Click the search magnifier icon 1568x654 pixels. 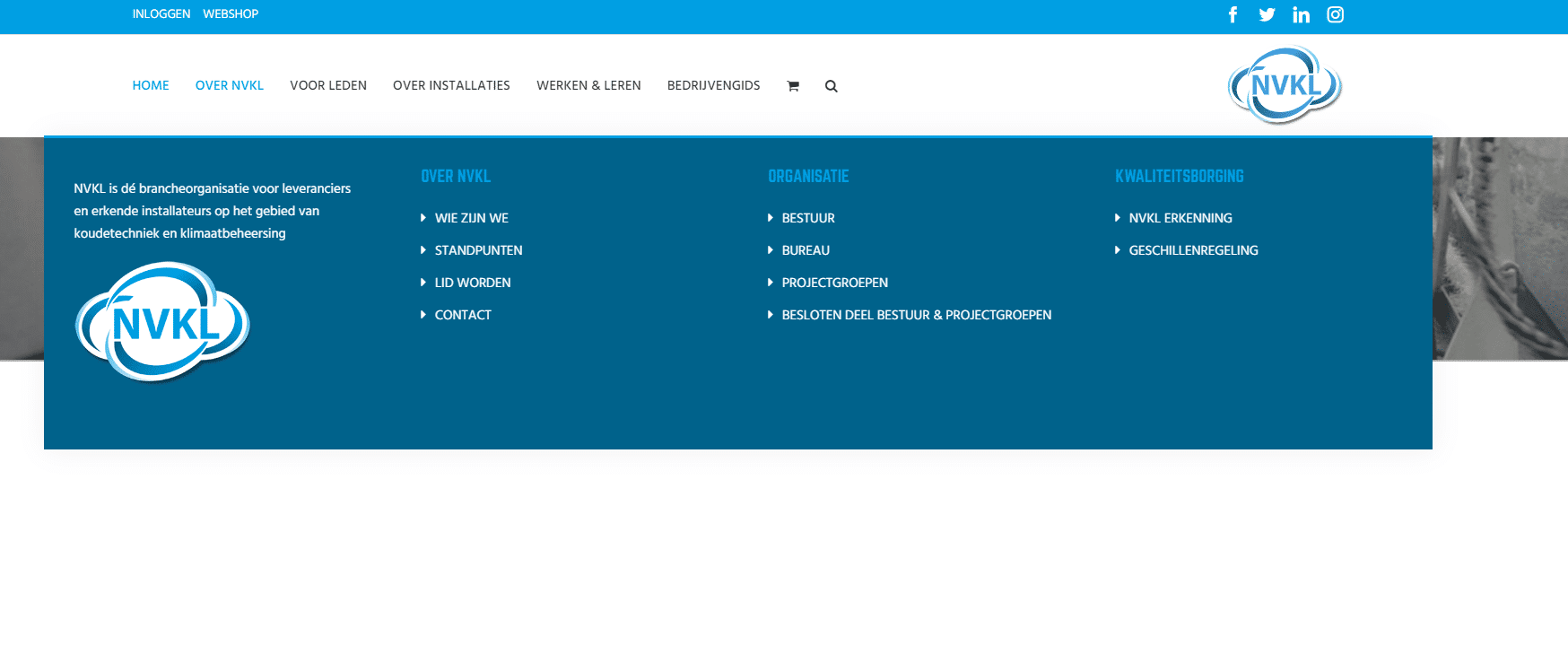[832, 86]
